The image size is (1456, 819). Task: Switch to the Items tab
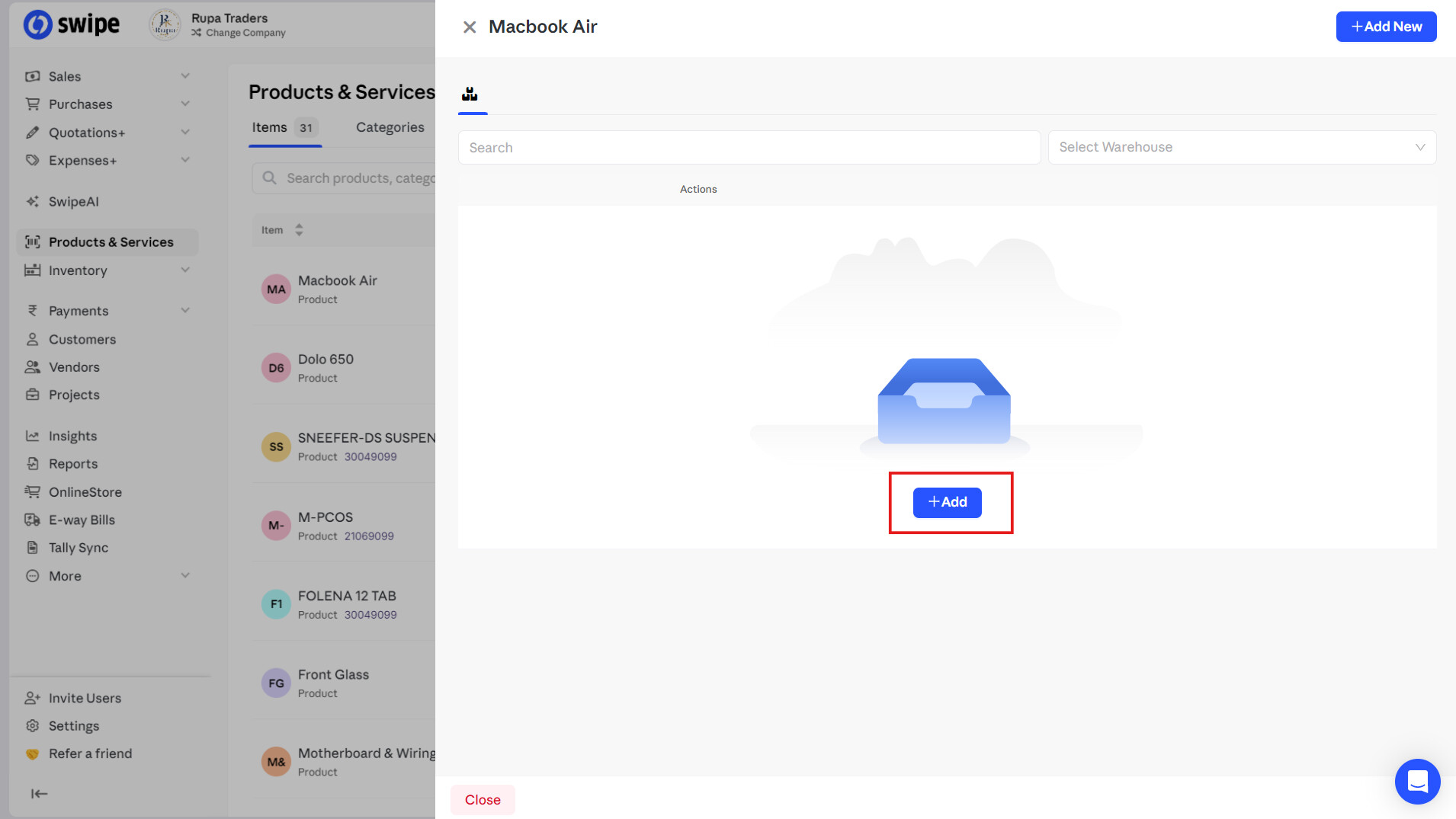click(285, 127)
